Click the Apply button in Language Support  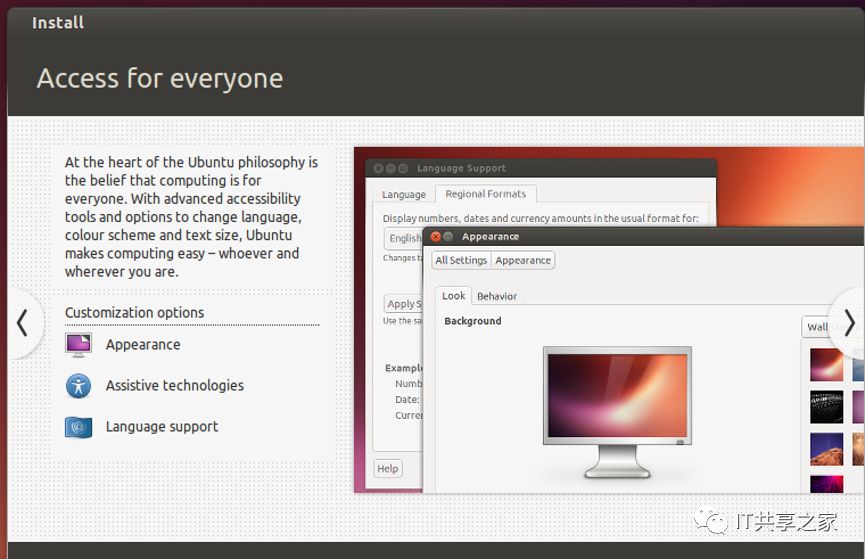403,304
